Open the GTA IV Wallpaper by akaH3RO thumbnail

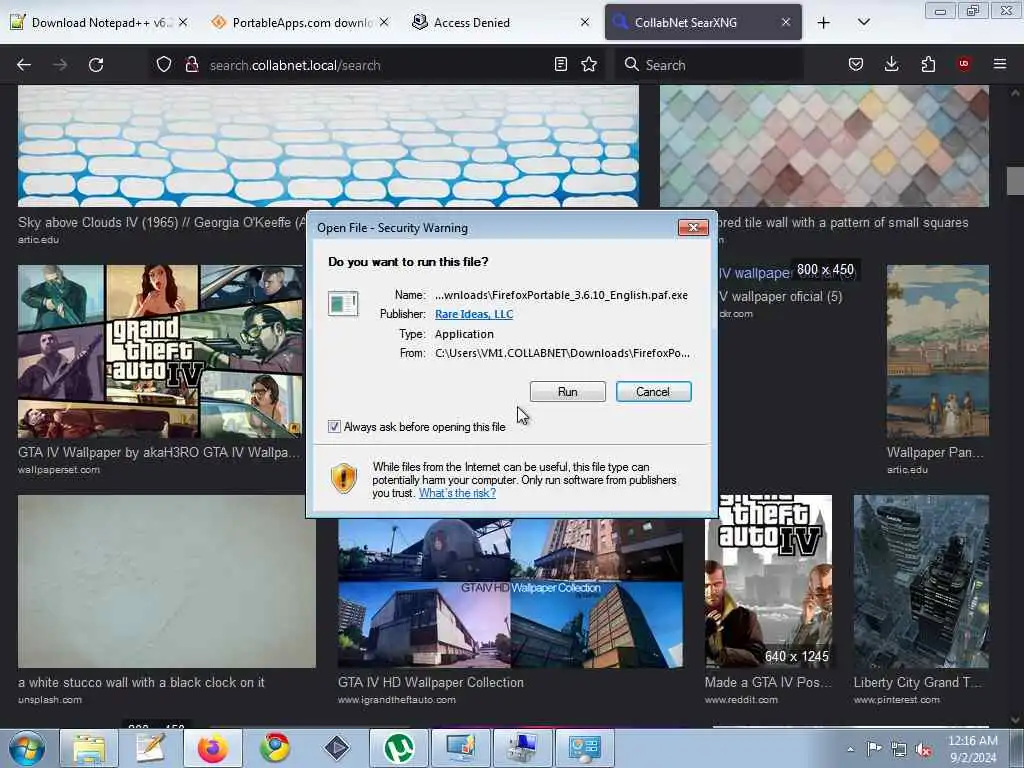pos(160,351)
